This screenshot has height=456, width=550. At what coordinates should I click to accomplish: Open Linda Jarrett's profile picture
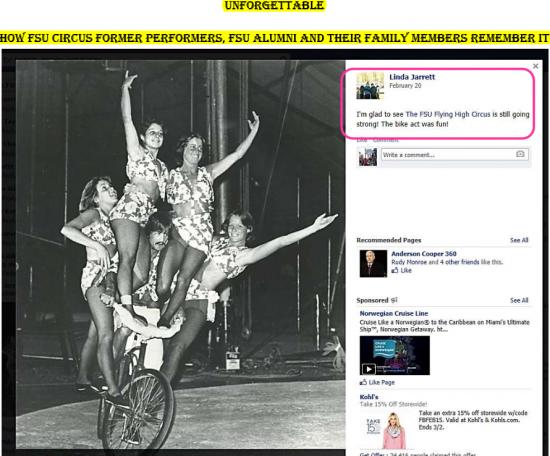pyautogui.click(x=370, y=86)
